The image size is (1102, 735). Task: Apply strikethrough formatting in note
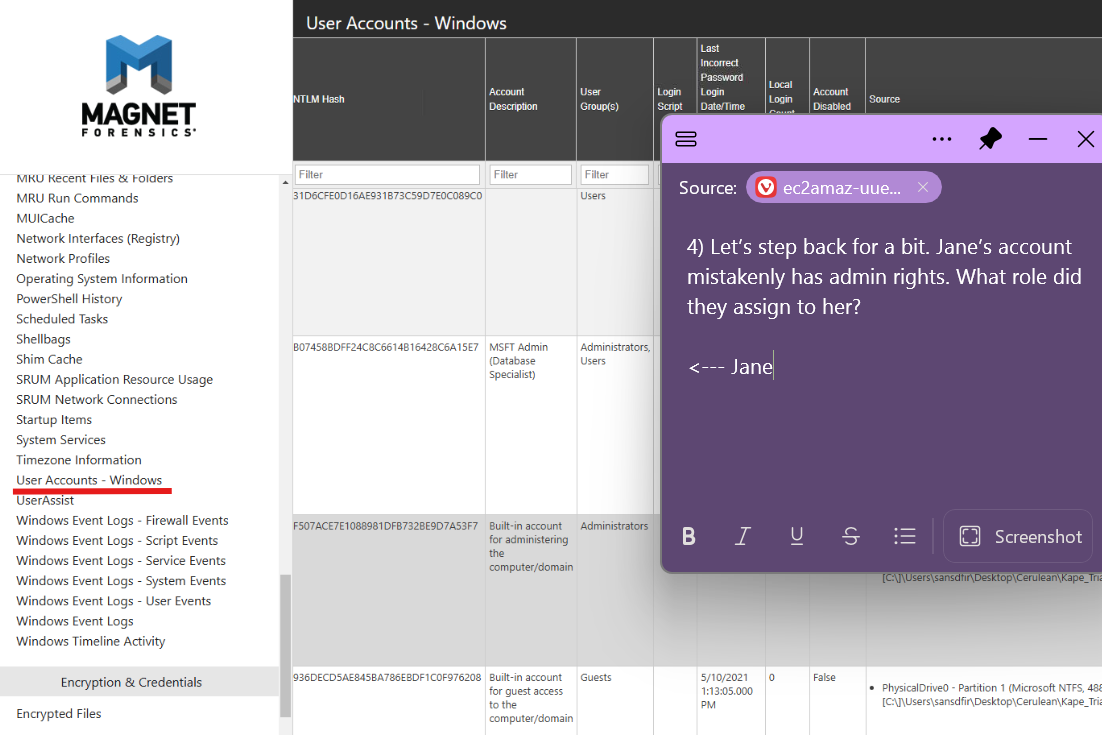click(x=851, y=537)
